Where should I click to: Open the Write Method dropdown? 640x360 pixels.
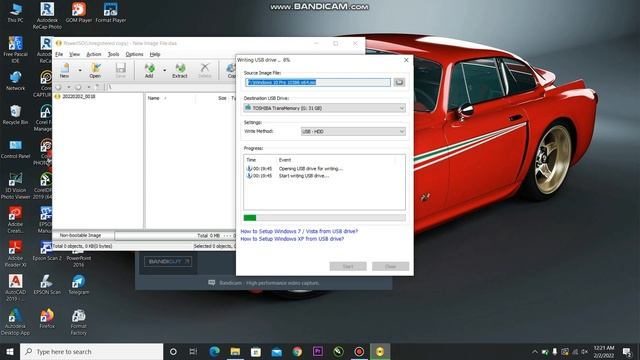point(353,131)
